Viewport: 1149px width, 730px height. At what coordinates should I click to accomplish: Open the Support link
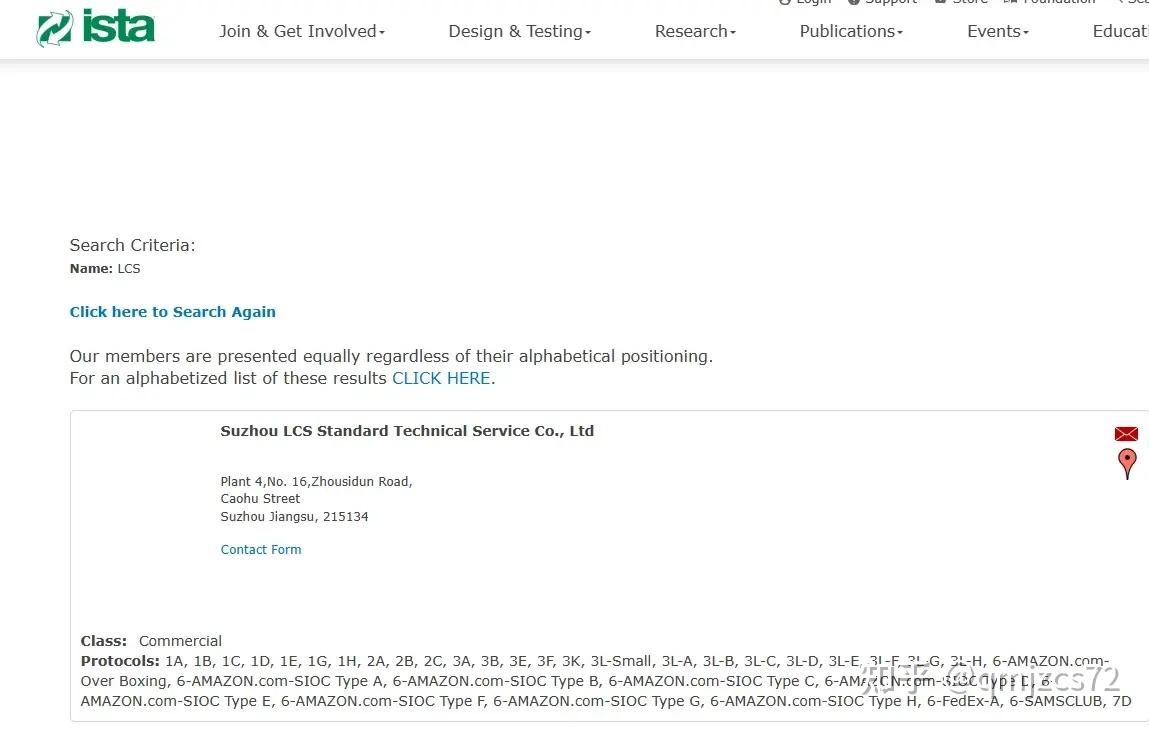(x=890, y=2)
